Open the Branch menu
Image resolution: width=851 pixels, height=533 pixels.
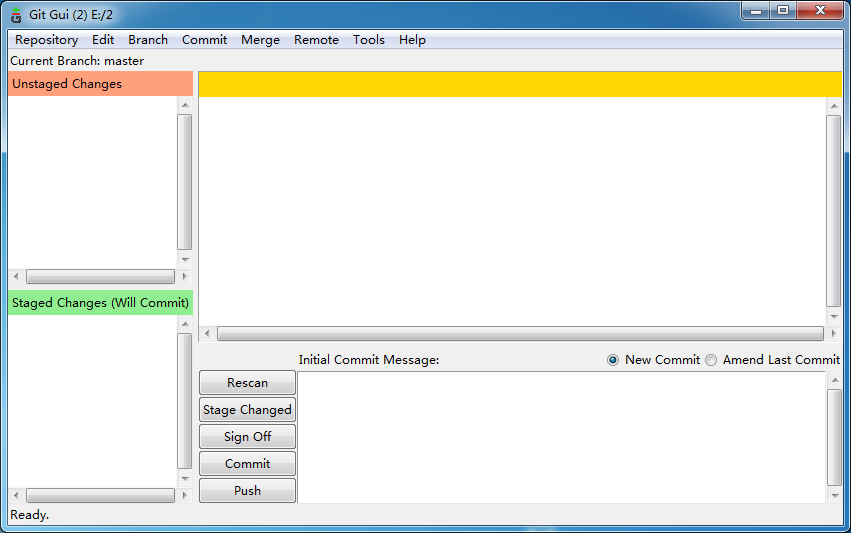click(148, 40)
